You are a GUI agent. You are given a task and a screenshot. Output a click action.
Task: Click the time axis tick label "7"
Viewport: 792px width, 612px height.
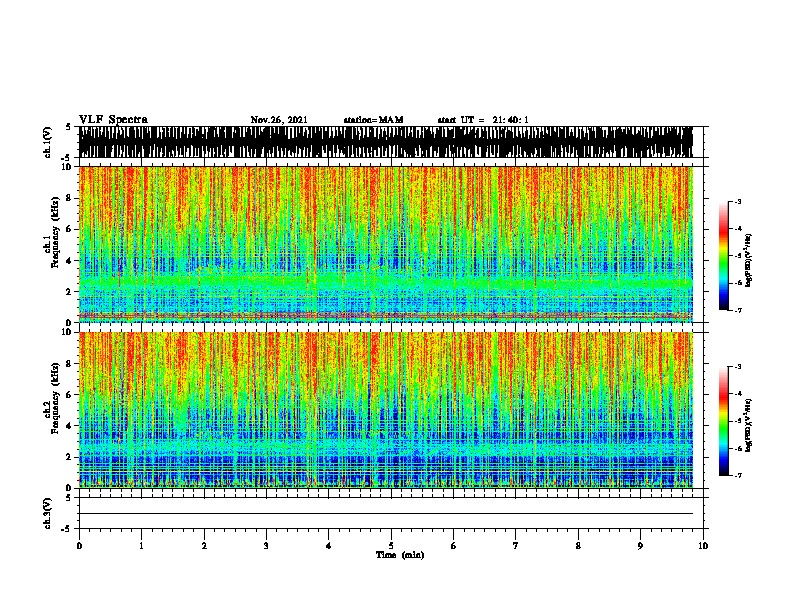coord(516,546)
